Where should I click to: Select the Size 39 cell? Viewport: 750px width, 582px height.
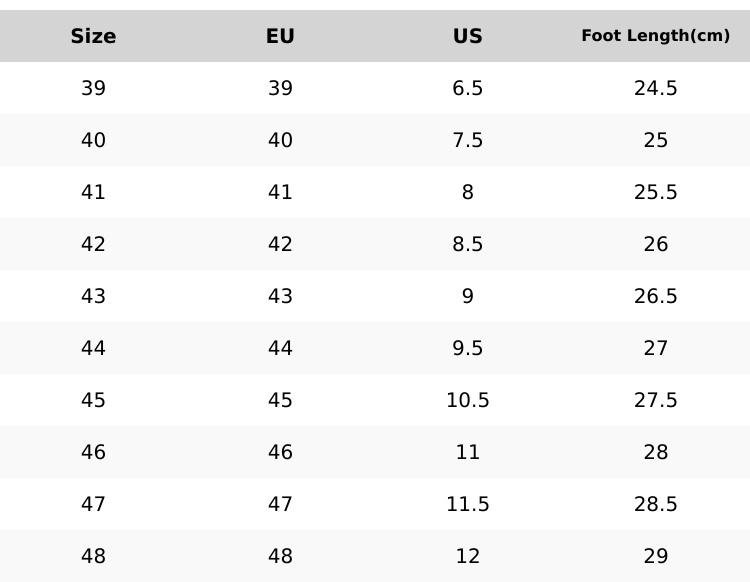93,88
